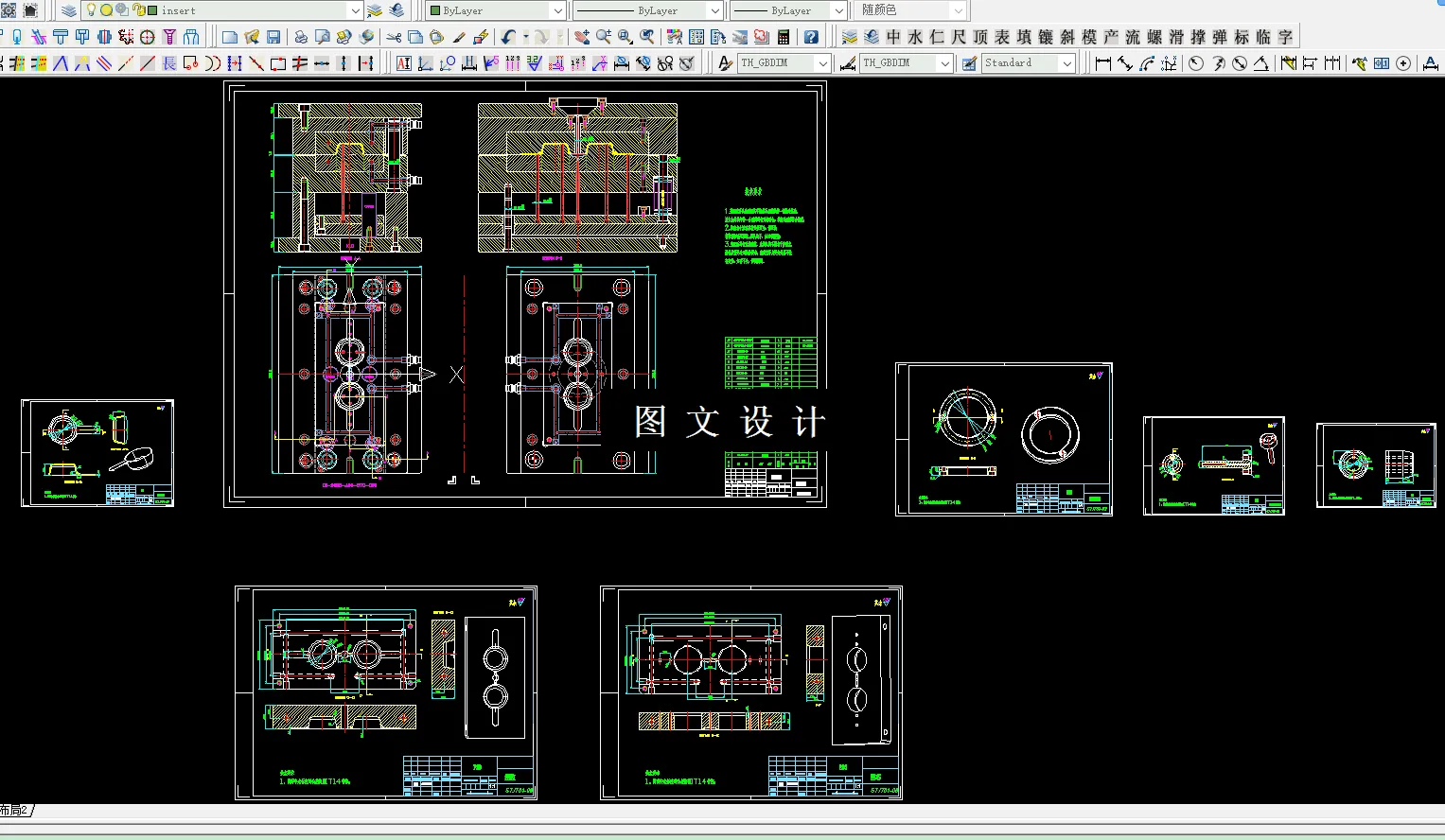
Task: Click the Undo arrow icon
Action: pyautogui.click(x=509, y=37)
